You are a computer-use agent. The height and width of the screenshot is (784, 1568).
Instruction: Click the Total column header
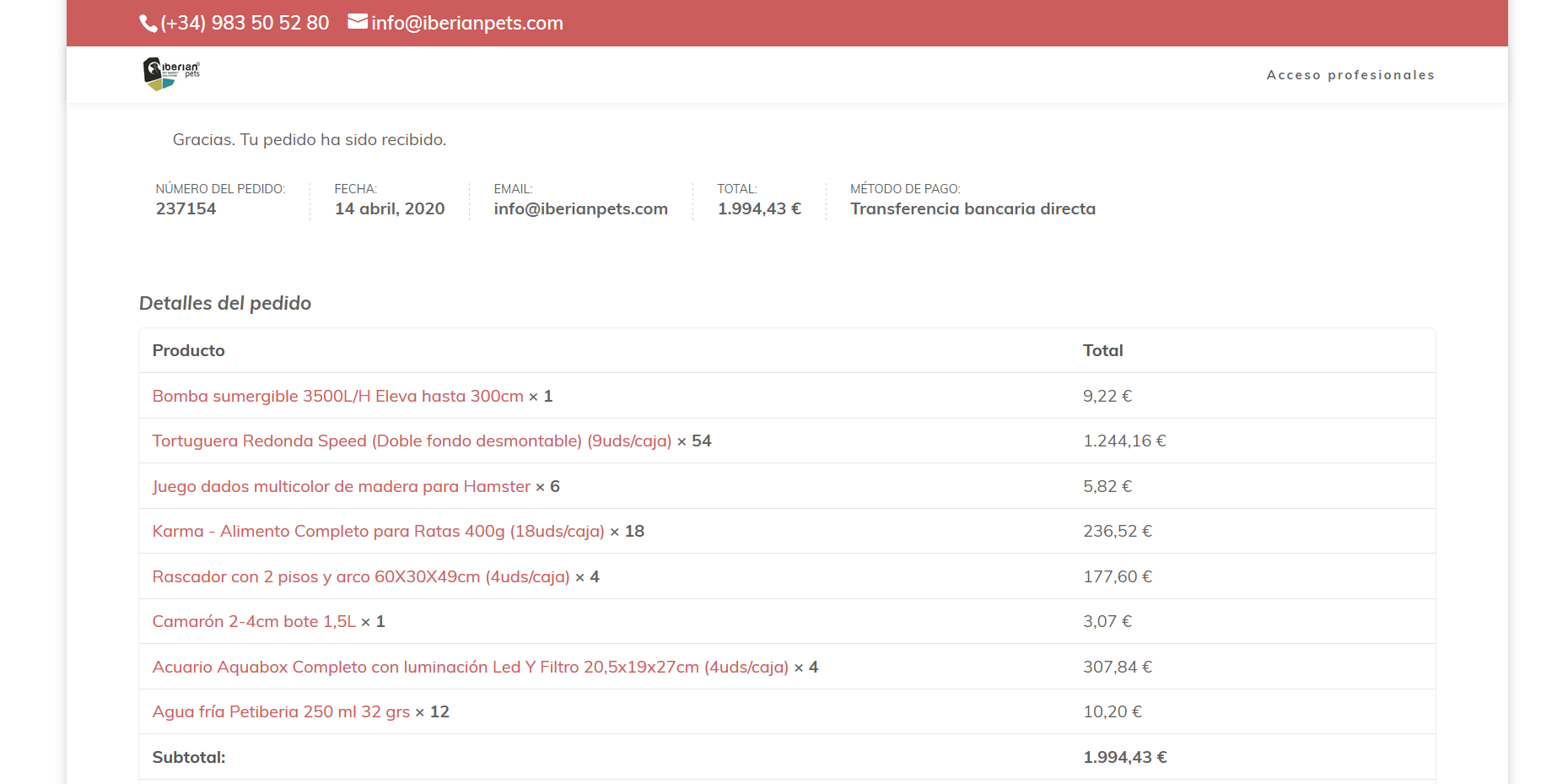coord(1103,350)
